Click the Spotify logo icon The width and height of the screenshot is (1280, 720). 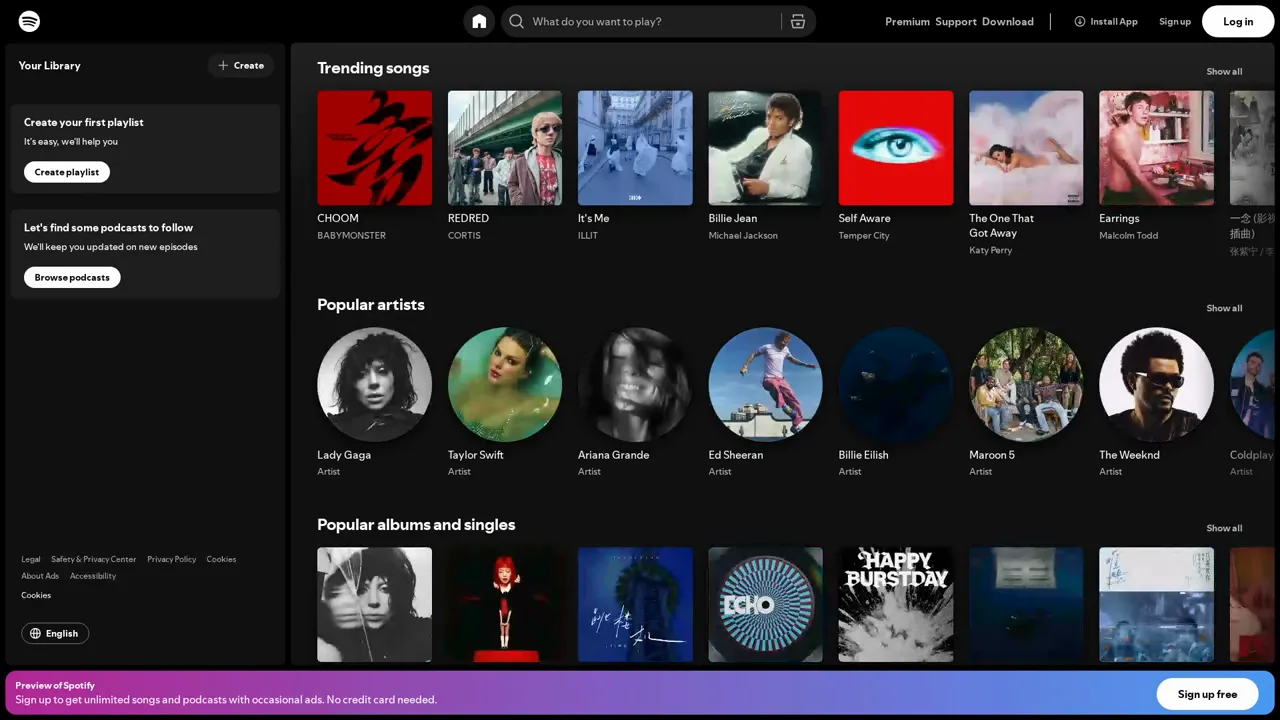[x=29, y=21]
